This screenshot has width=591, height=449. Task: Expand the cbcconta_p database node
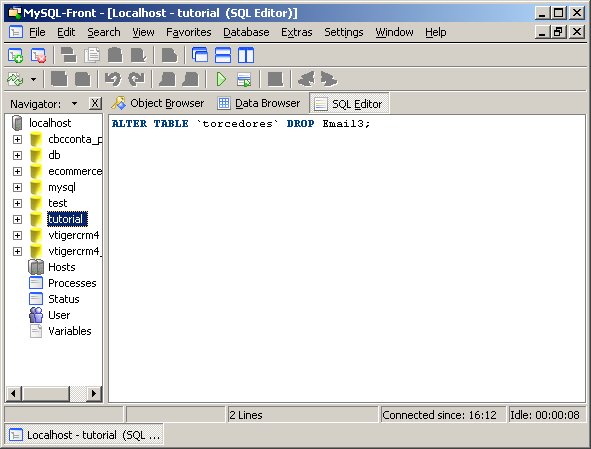click(x=17, y=139)
